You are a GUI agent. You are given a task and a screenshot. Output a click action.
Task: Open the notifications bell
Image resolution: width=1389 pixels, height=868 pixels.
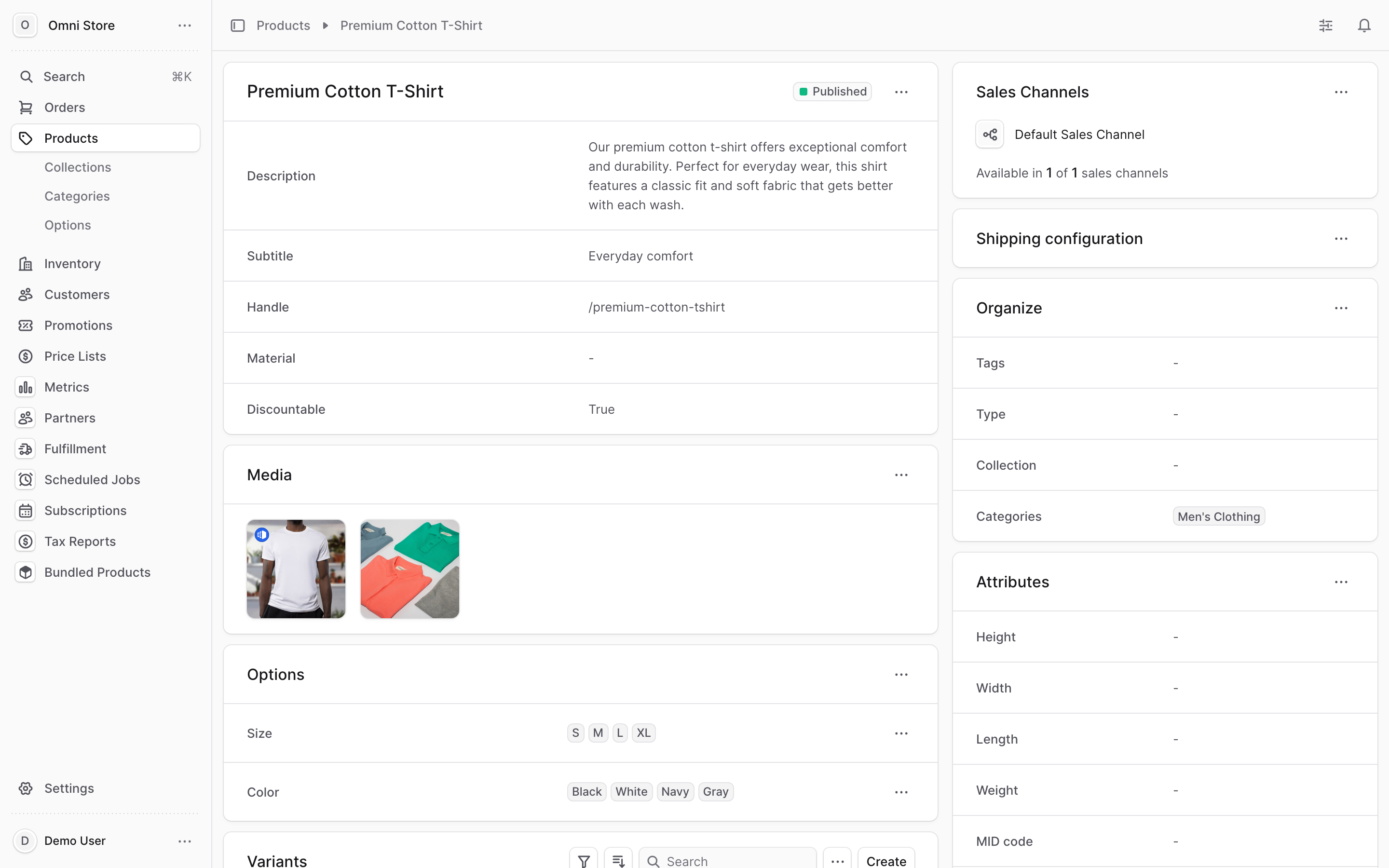coord(1364,25)
